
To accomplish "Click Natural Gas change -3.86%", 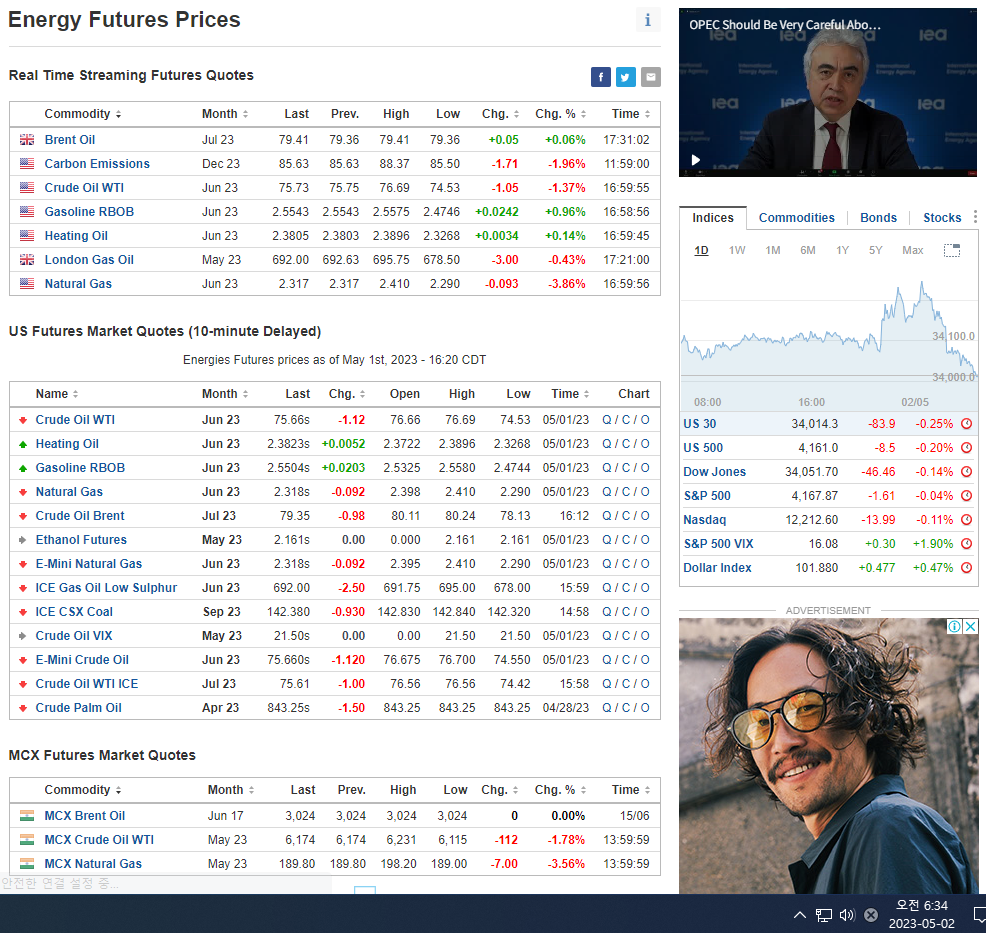I will click(x=567, y=284).
